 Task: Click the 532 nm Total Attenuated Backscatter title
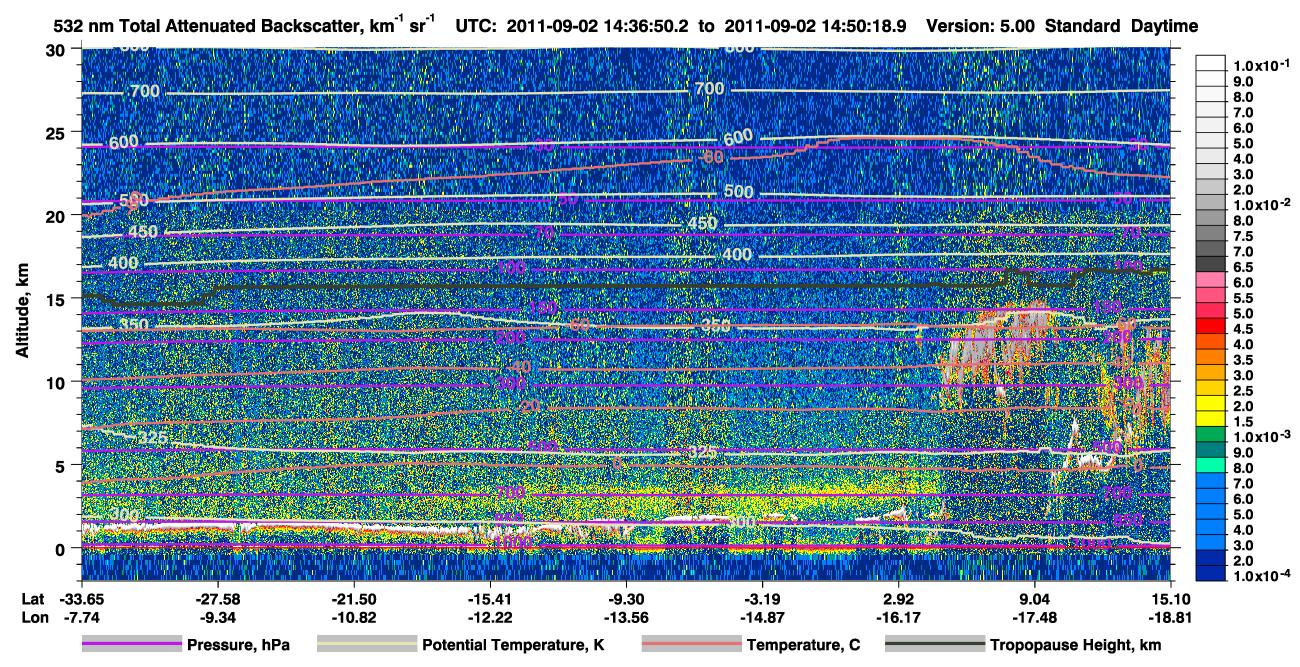tap(243, 25)
